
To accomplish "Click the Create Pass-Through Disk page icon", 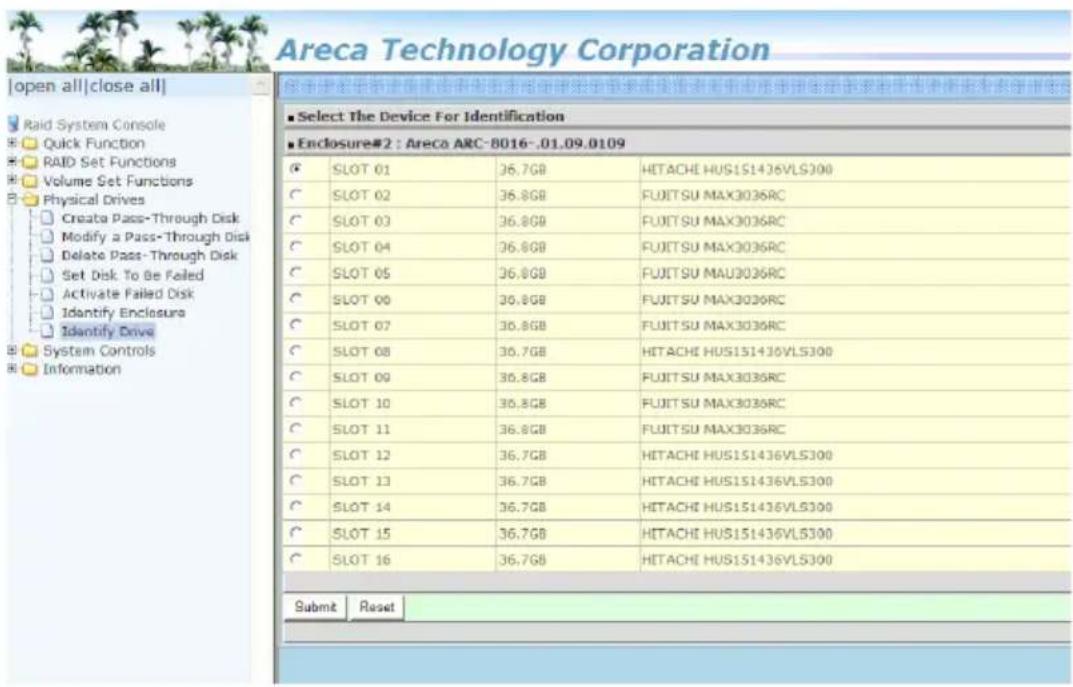I will [47, 218].
